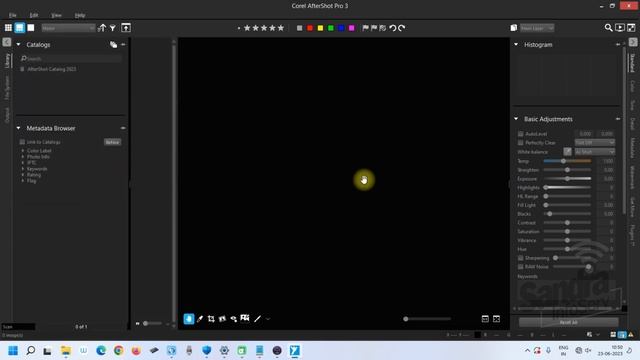This screenshot has width=640, height=360.
Task: Collapse the Metadata Browser panel triangle
Action: (18, 128)
